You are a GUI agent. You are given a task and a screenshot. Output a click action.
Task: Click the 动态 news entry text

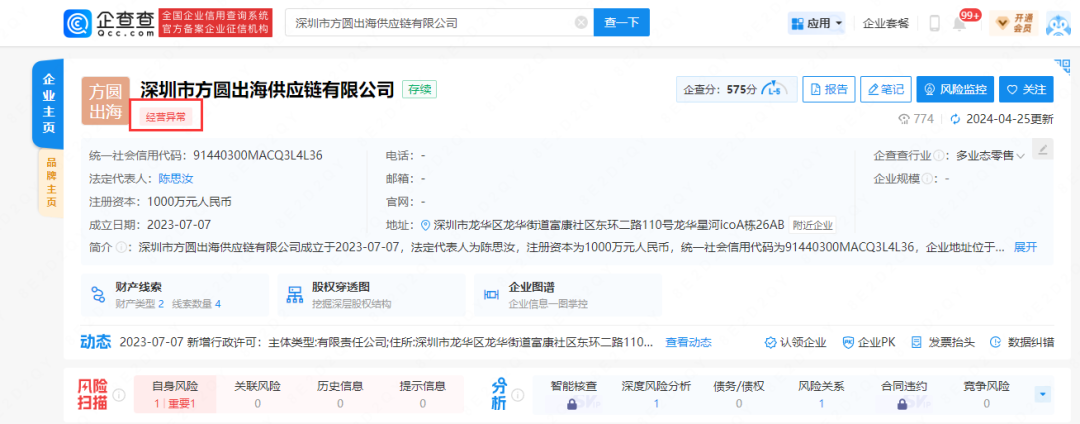click(386, 342)
